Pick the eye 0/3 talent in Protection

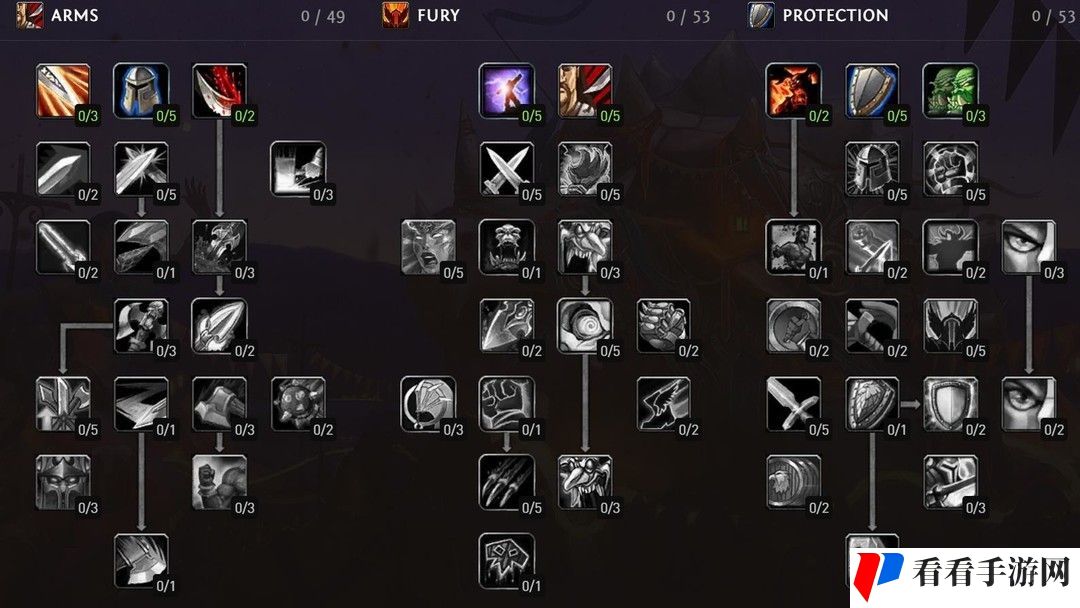pos(1028,247)
